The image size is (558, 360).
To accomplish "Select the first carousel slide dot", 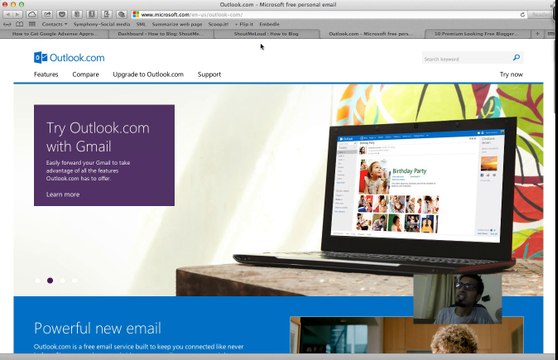I will pyautogui.click(x=38, y=280).
